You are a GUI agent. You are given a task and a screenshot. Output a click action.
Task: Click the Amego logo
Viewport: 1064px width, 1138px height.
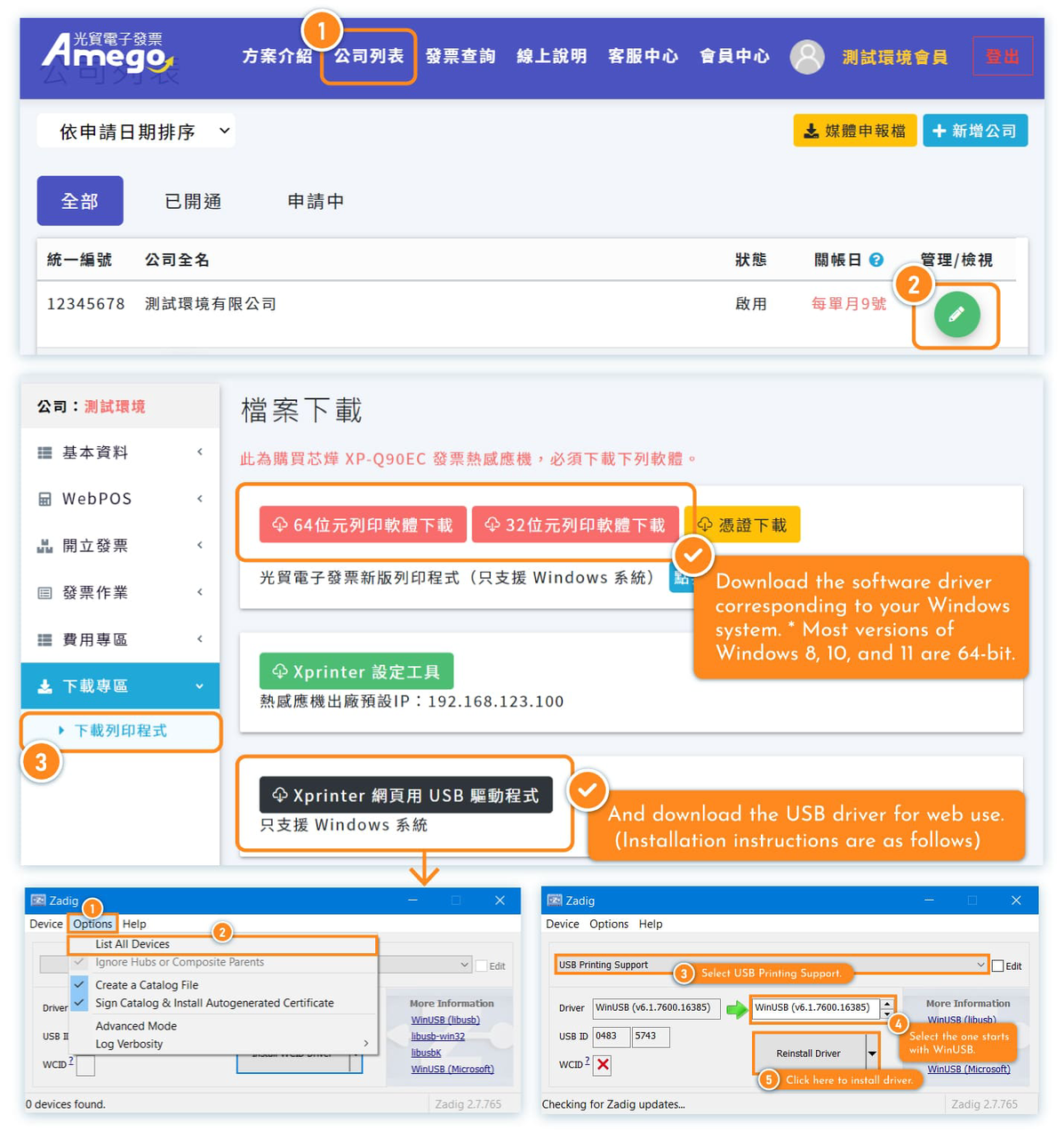(107, 54)
